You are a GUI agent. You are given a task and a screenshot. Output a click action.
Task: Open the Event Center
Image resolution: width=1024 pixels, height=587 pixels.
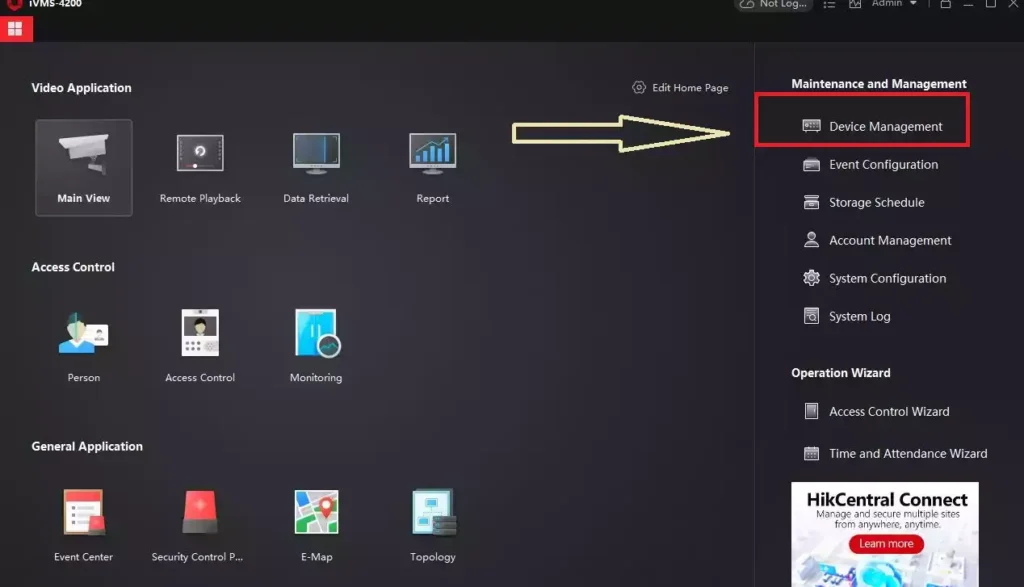[x=84, y=525]
